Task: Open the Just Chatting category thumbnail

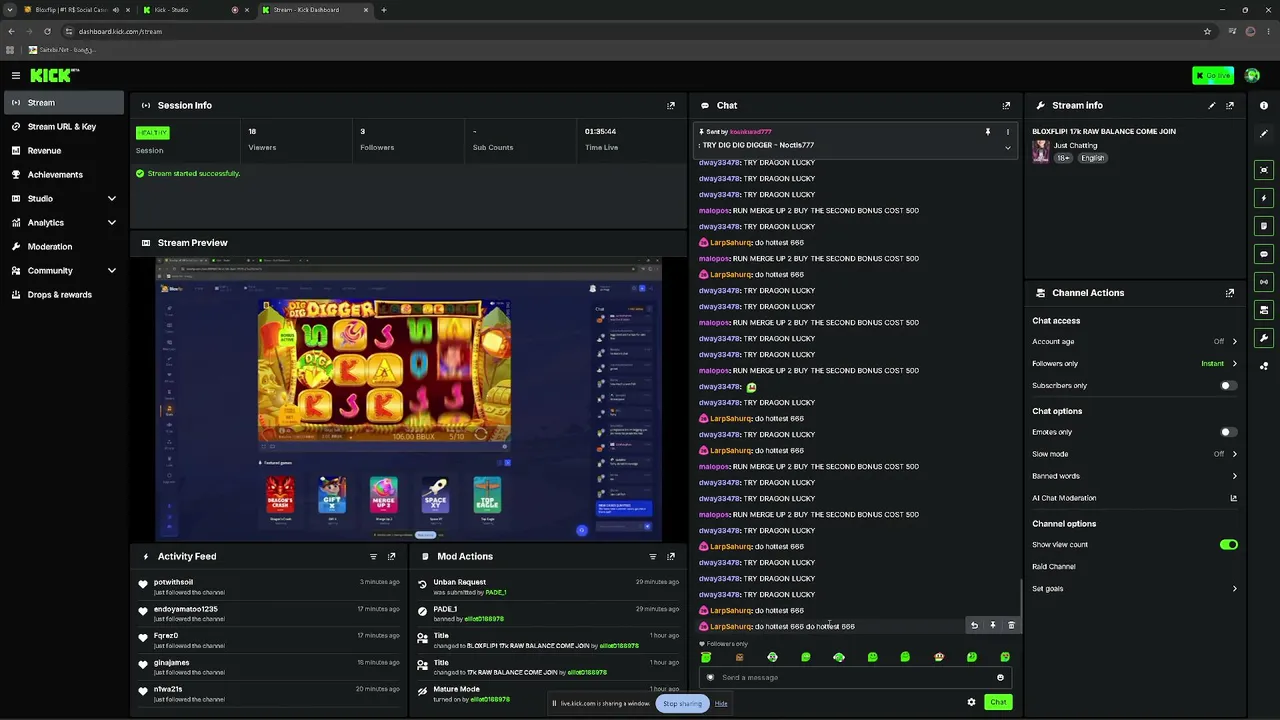Action: [1041, 151]
